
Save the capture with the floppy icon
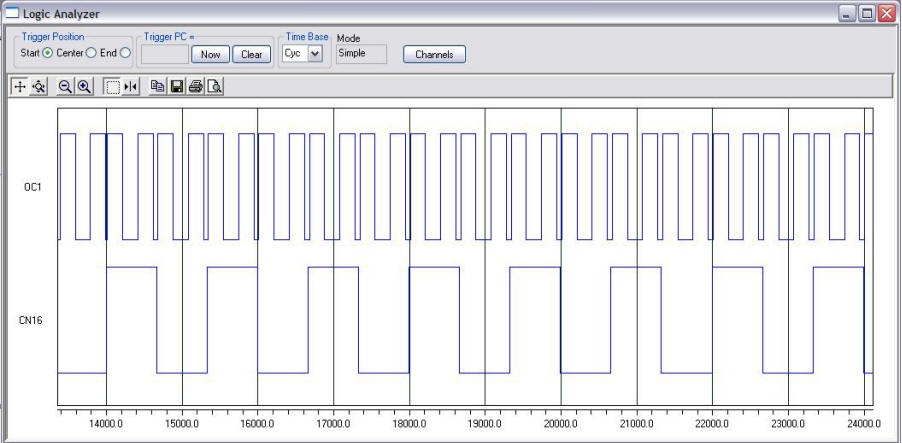tap(177, 87)
